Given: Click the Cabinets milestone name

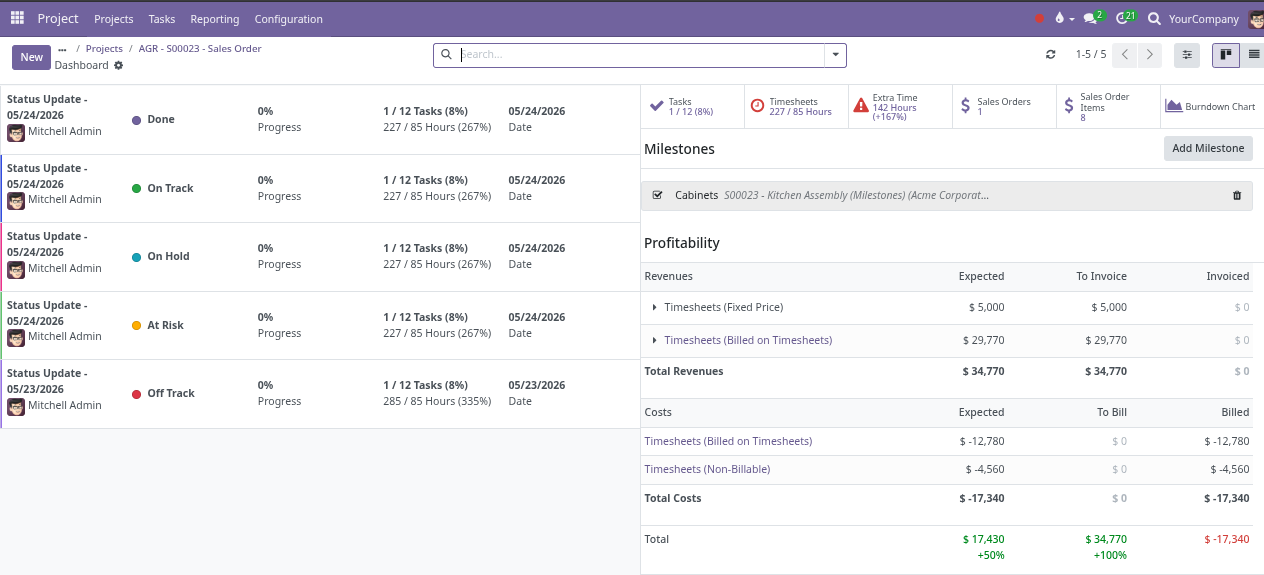Looking at the screenshot, I should click(x=696, y=195).
